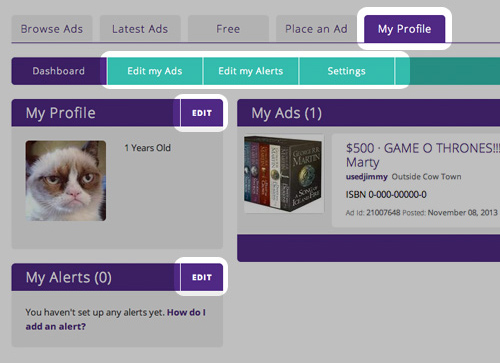Go to Edit my Ads

pyautogui.click(x=155, y=71)
